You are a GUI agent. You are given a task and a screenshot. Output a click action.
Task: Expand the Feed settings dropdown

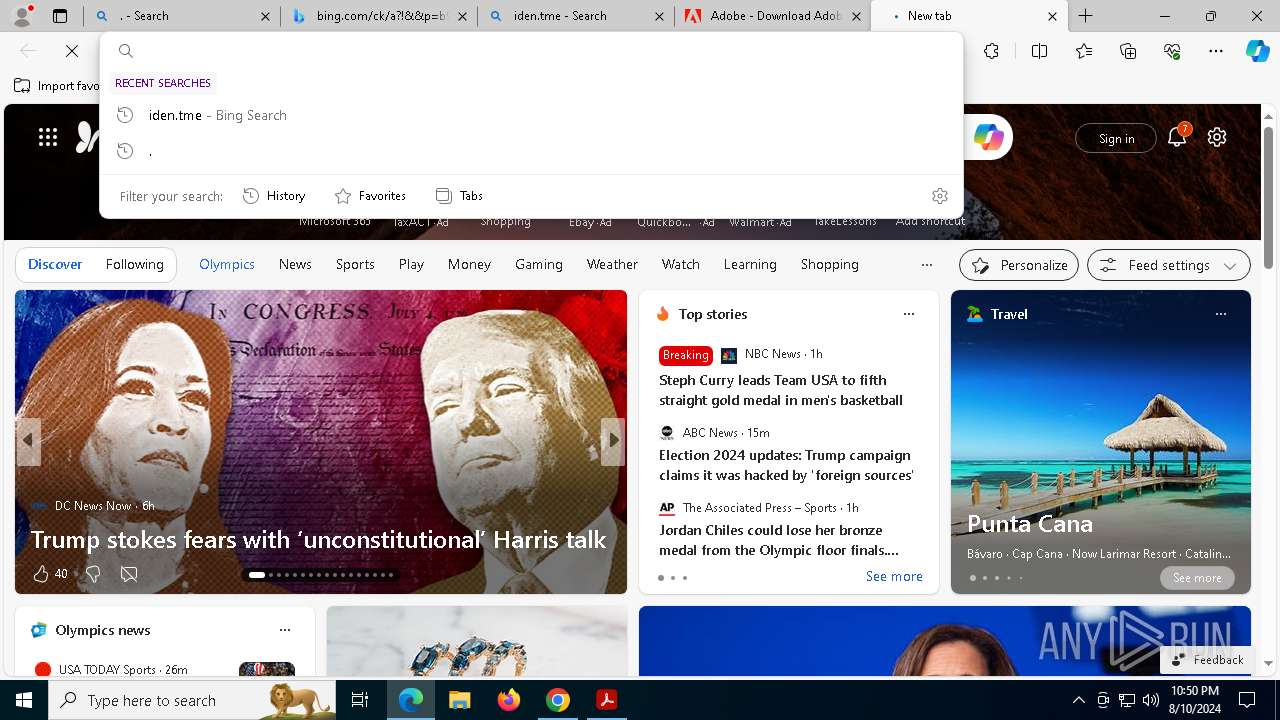pos(1169,265)
